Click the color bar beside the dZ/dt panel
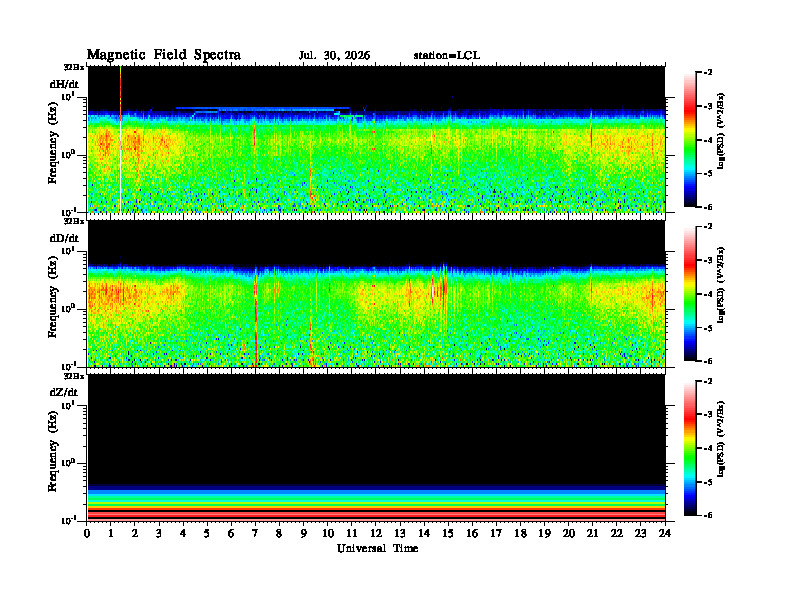The image size is (792, 612). coord(689,448)
